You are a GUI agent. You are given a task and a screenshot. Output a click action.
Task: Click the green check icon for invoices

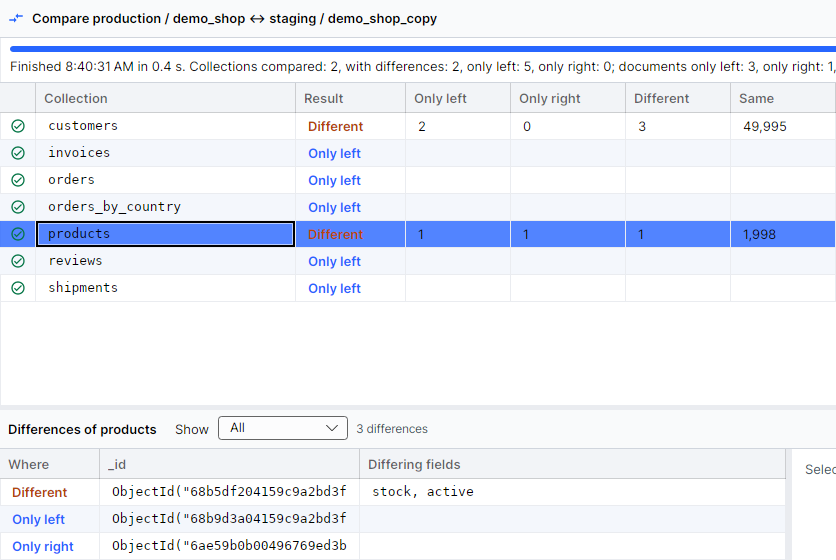pos(18,153)
